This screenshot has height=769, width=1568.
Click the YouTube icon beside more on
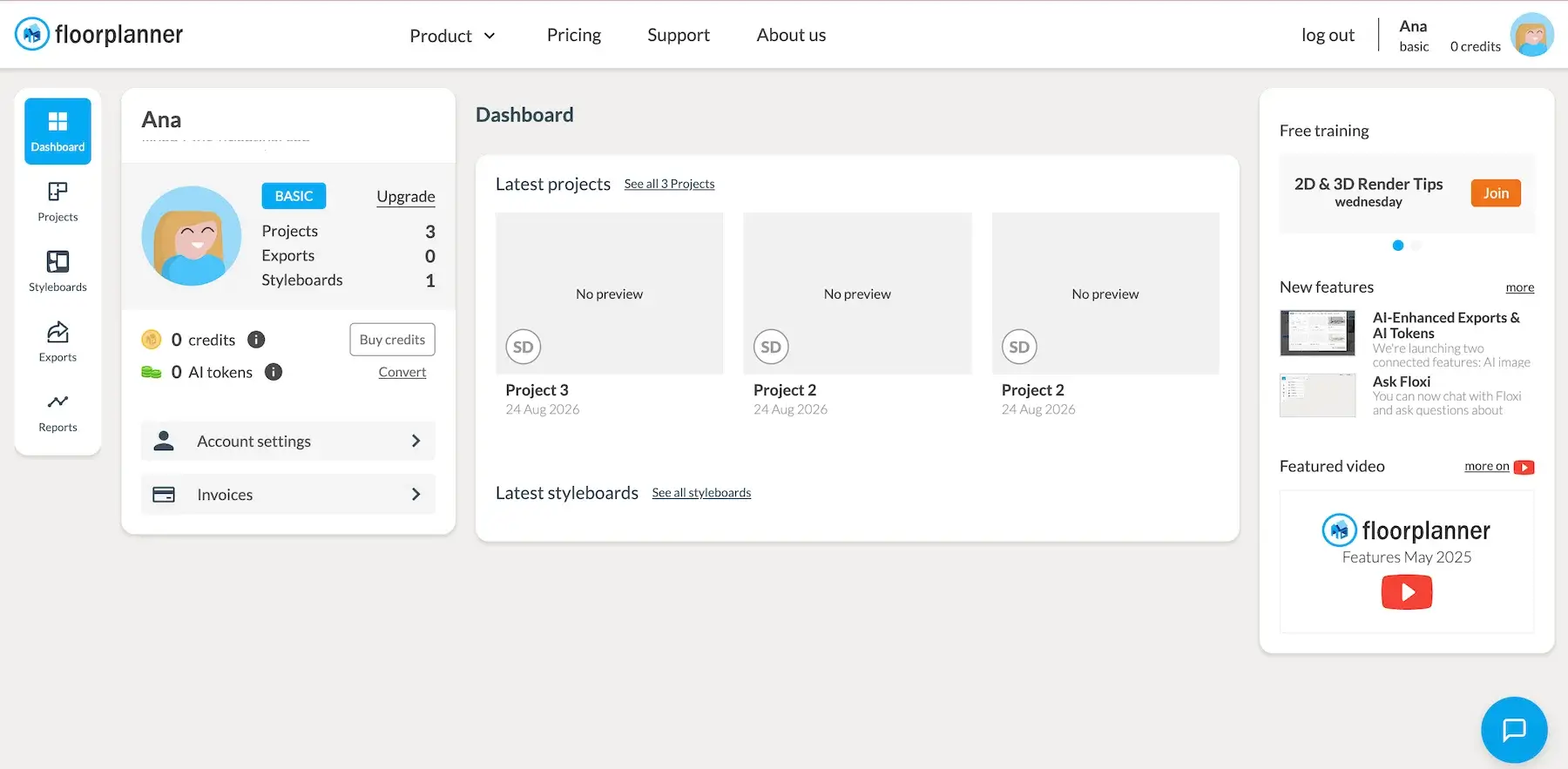(x=1524, y=468)
